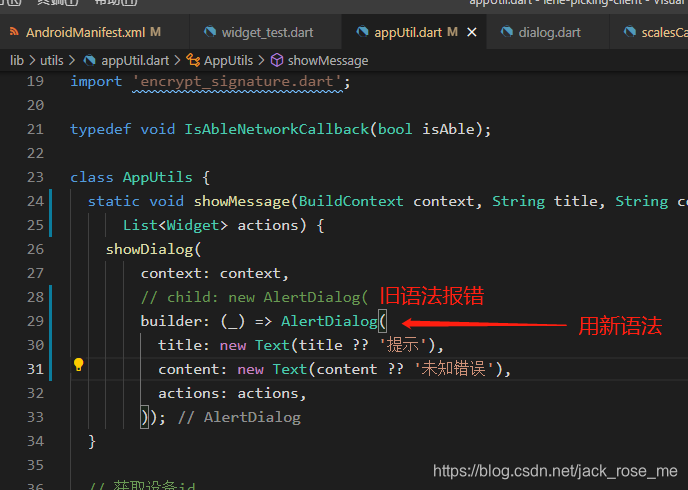Click the '// AlertDialog' closing label on line 33
688x490 pixels.
tap(239, 418)
